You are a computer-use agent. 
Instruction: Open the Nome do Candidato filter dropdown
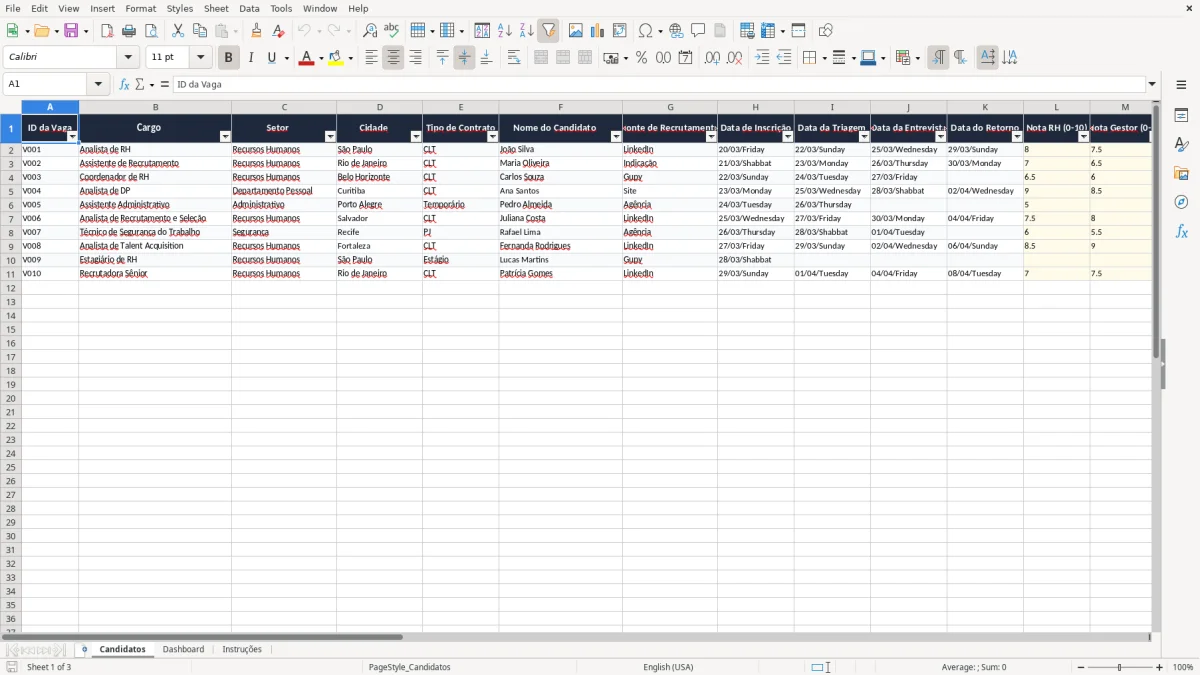tap(616, 137)
